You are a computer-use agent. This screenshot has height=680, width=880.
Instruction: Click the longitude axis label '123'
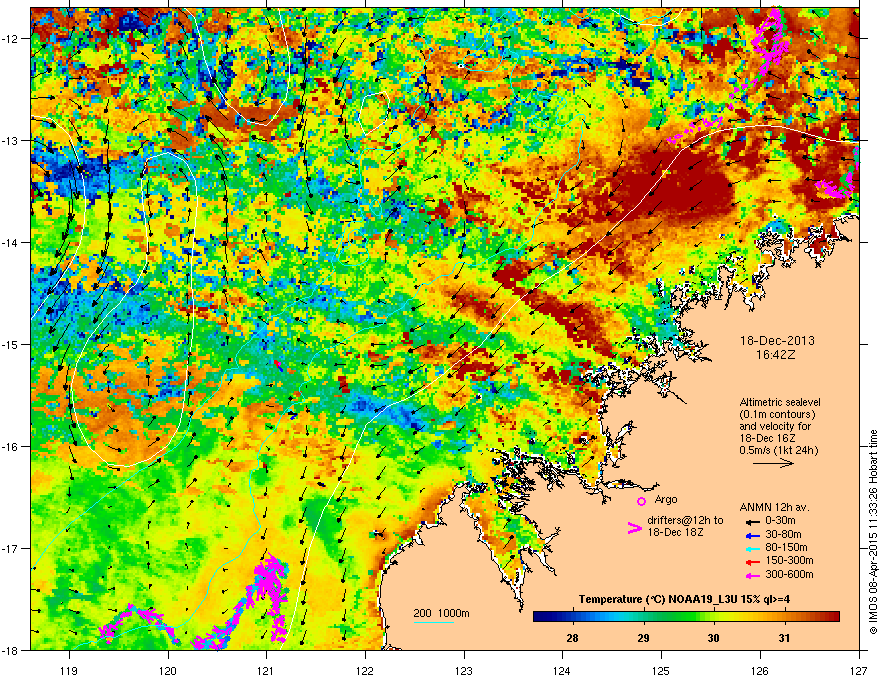pos(464,671)
